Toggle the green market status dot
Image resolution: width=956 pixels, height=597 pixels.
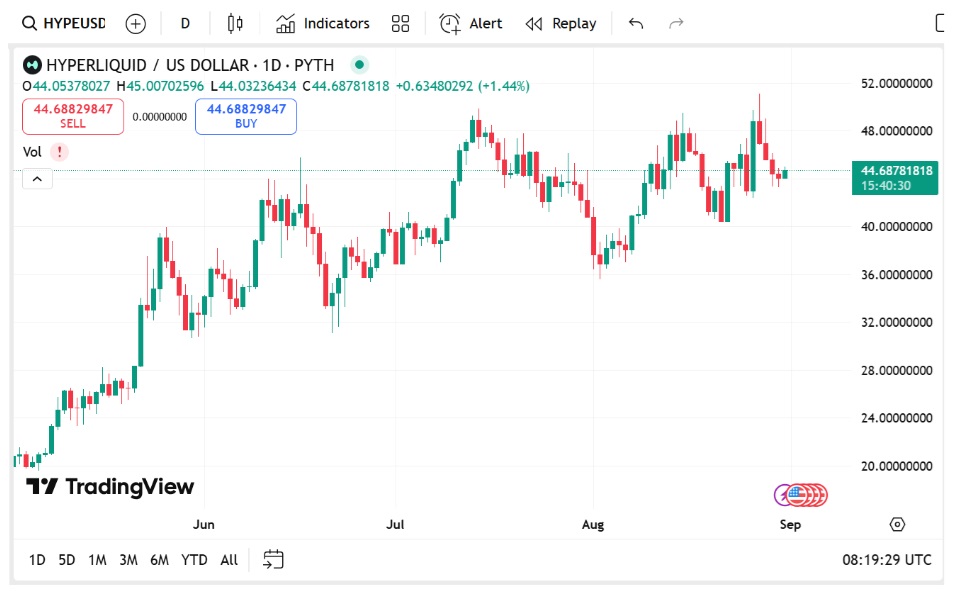[x=359, y=64]
